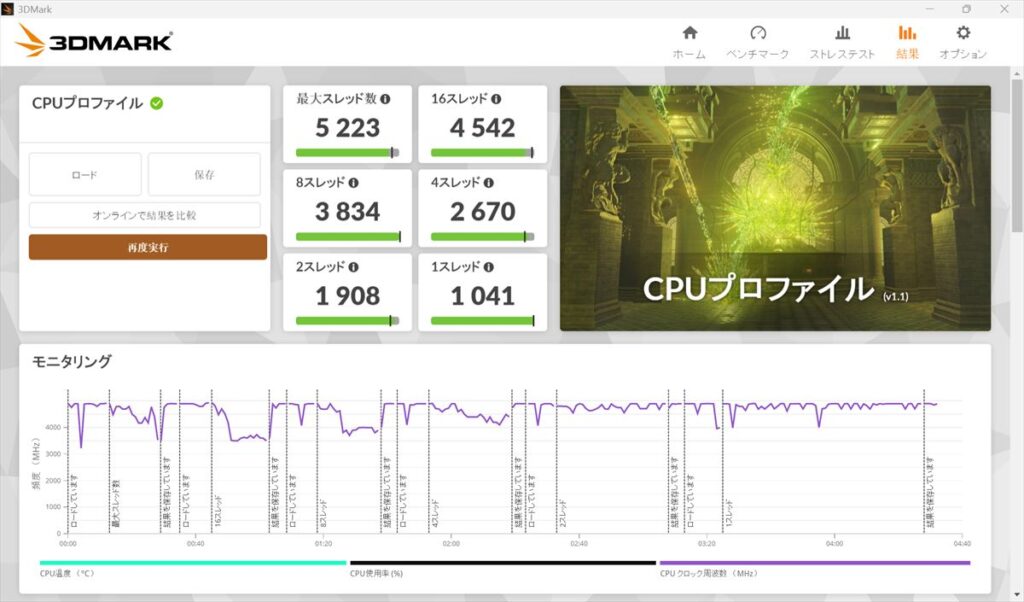Click info icon next to 4スレッド
Screen dimensions: 1024x602
pyautogui.click(x=488, y=183)
